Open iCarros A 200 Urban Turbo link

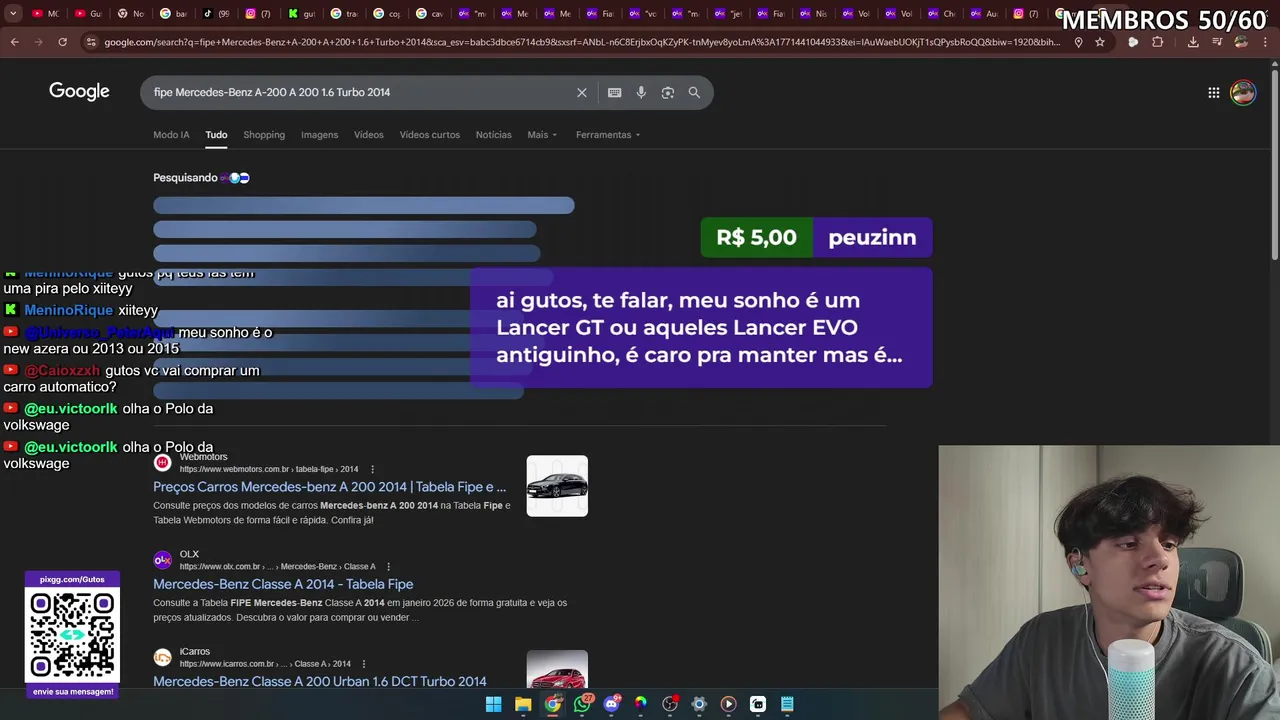coord(320,681)
